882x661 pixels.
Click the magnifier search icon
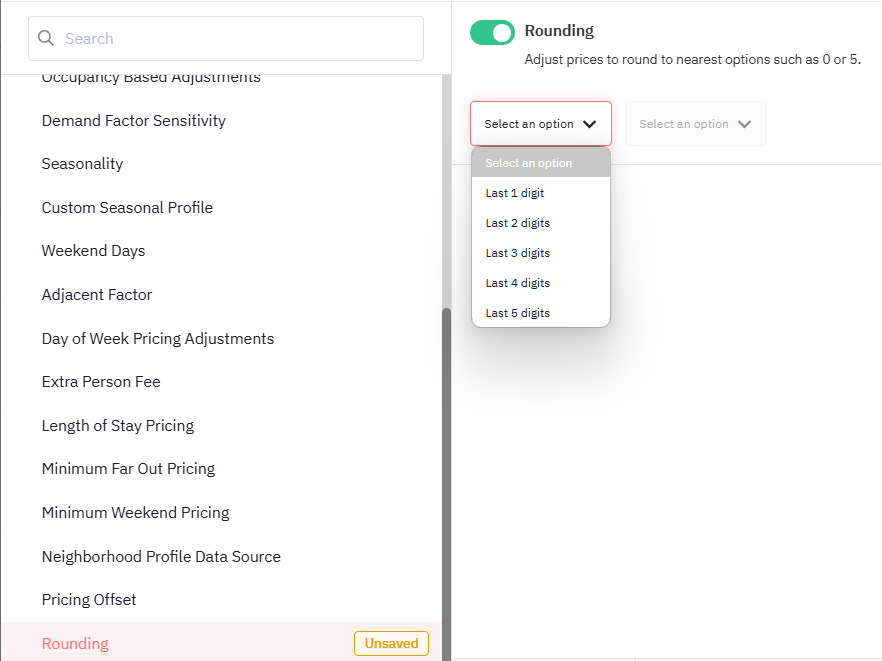tap(46, 38)
